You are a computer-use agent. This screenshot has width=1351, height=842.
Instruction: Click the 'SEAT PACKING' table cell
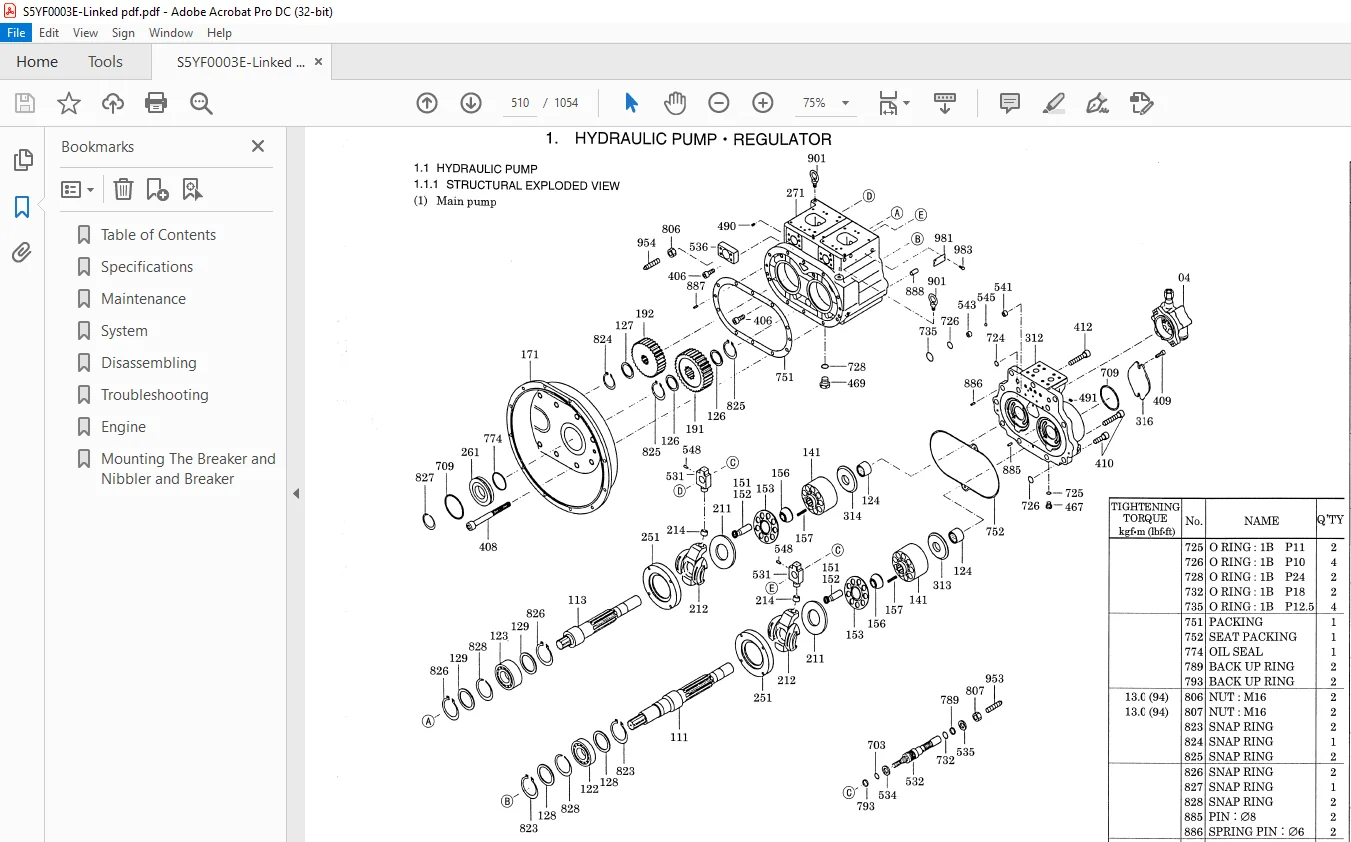(x=1253, y=636)
